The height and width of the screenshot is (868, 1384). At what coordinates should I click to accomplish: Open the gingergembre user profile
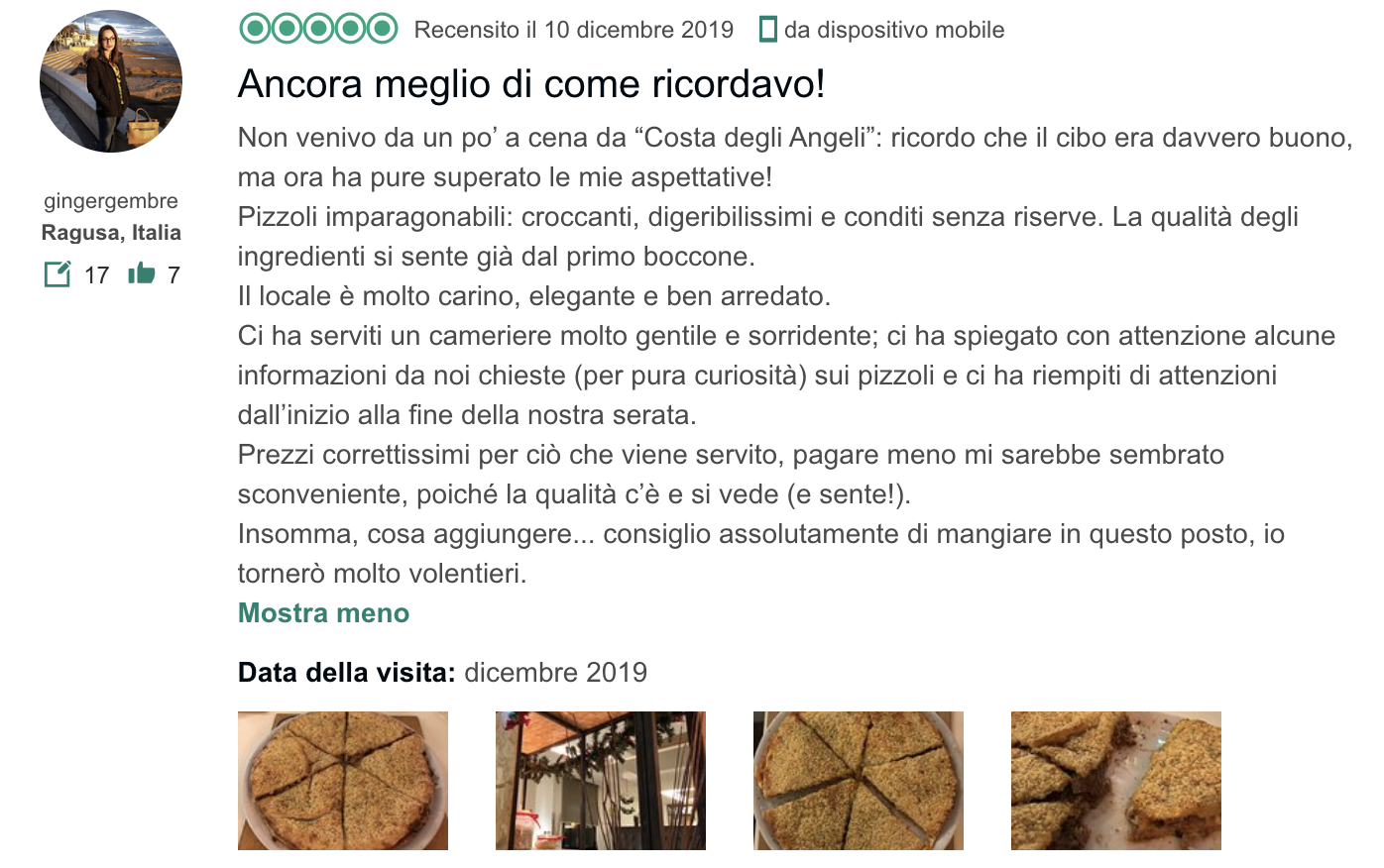point(111,201)
